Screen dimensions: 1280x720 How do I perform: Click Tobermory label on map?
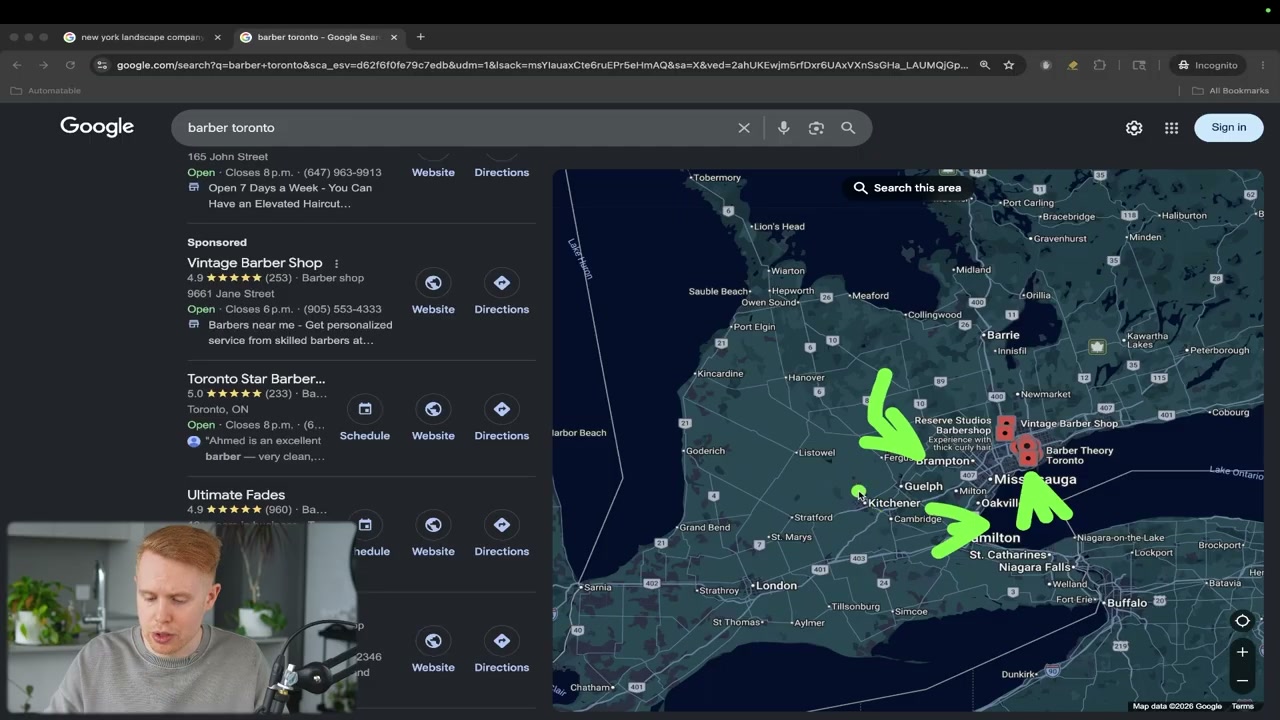(717, 178)
